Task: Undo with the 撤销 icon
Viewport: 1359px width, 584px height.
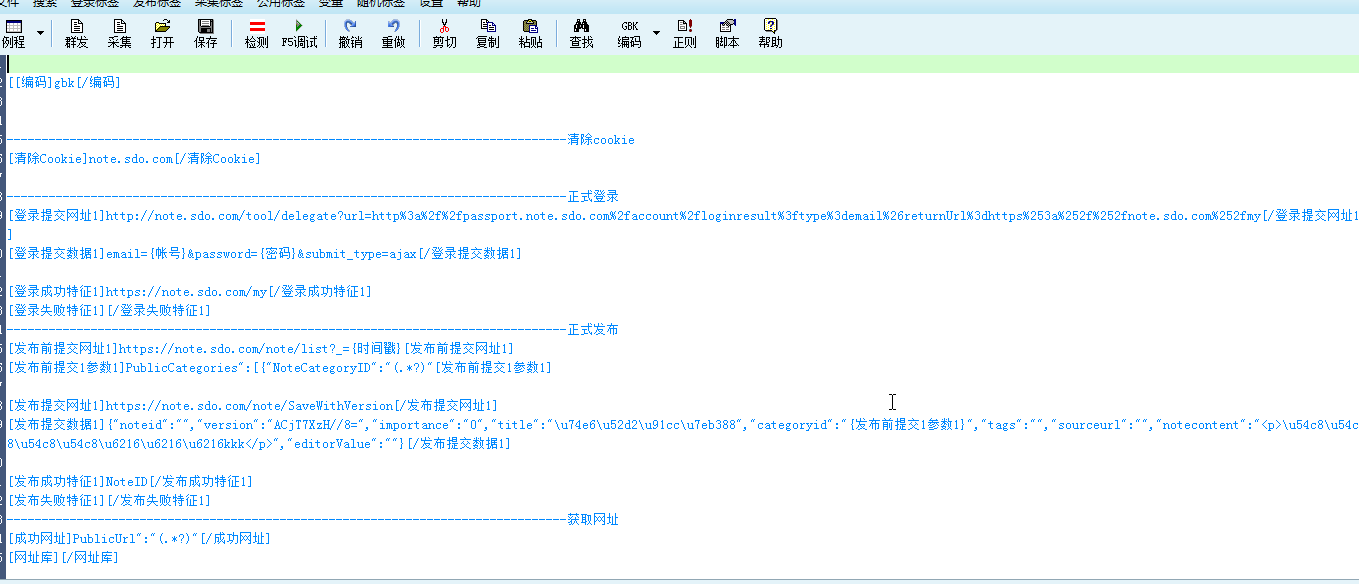Action: coord(349,30)
